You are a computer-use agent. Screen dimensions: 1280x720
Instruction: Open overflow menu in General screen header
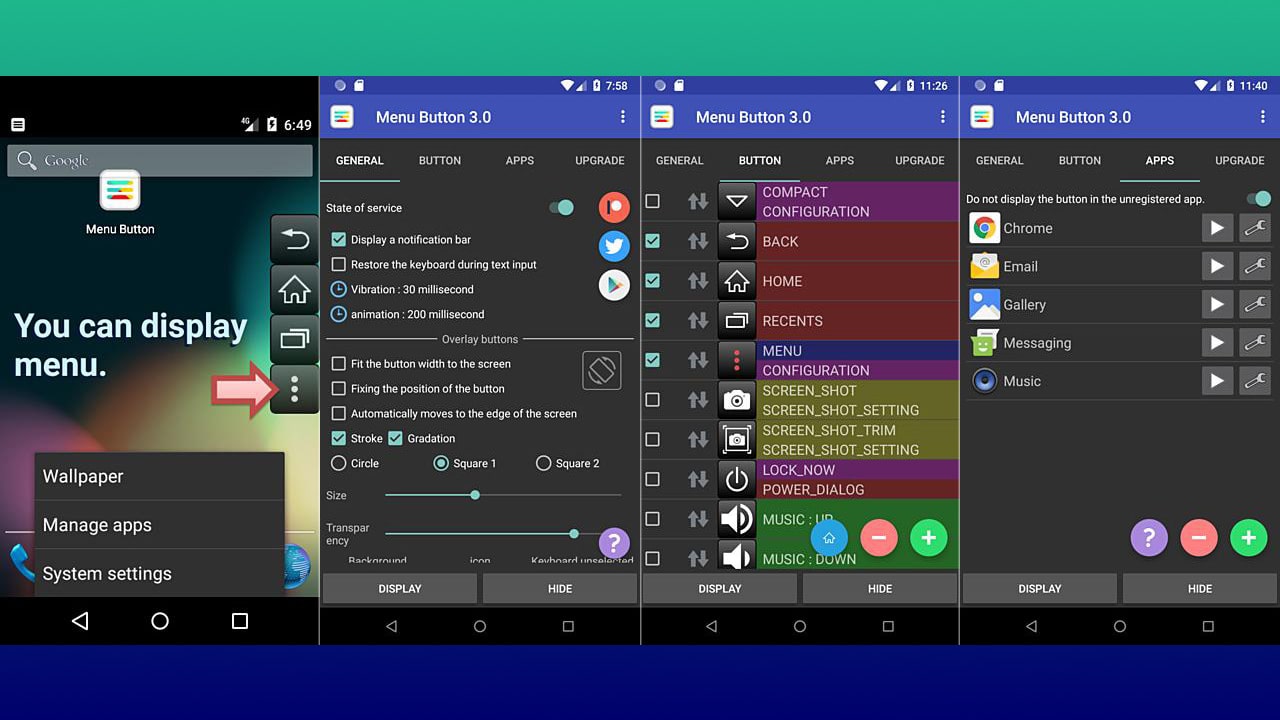622,117
